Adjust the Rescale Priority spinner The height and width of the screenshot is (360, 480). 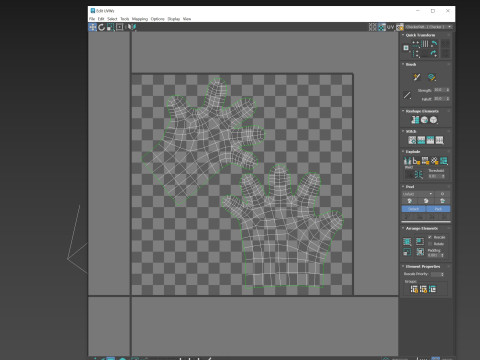point(442,274)
